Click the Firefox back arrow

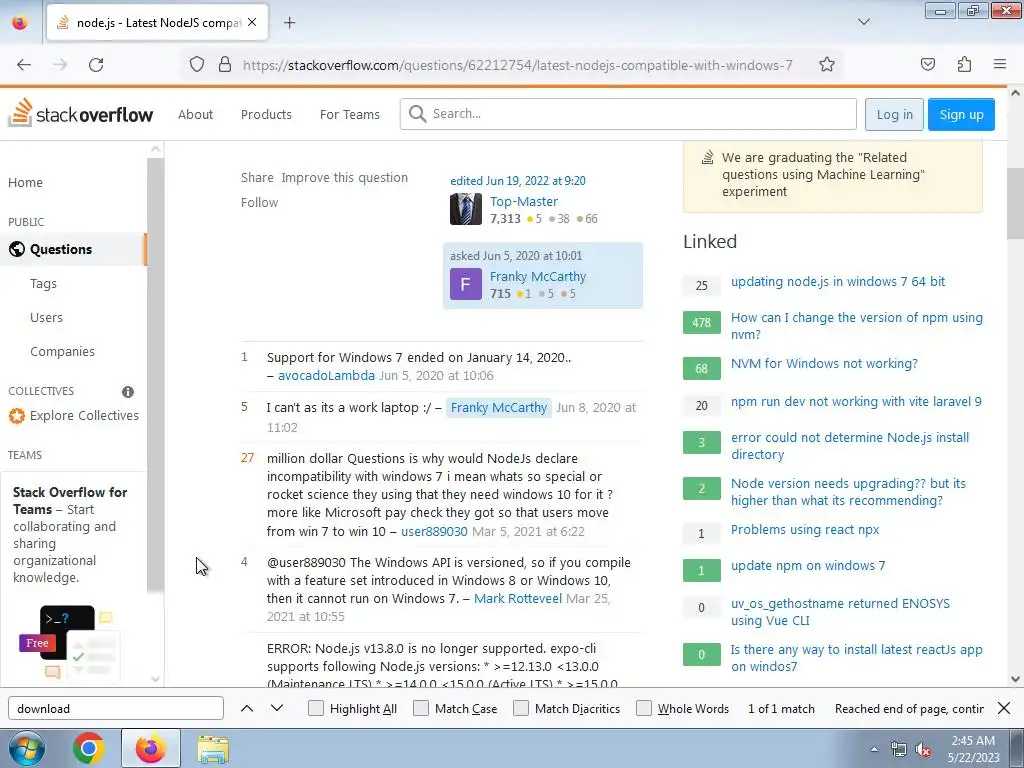(x=24, y=65)
